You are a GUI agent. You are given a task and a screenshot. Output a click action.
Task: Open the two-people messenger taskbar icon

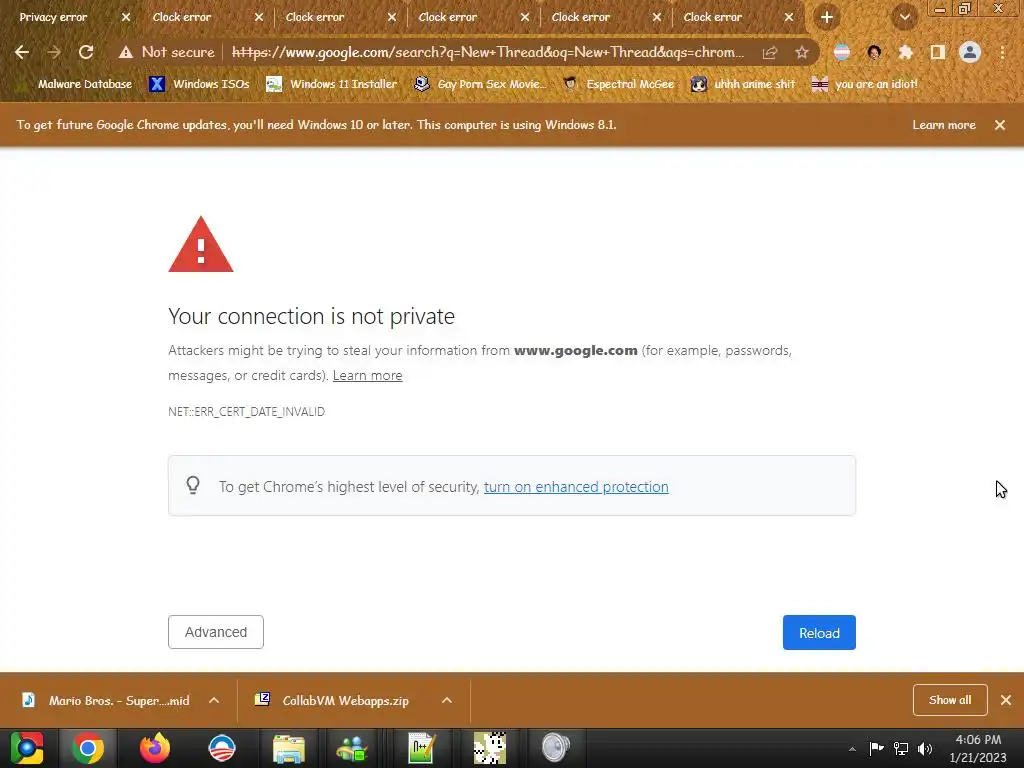click(351, 748)
